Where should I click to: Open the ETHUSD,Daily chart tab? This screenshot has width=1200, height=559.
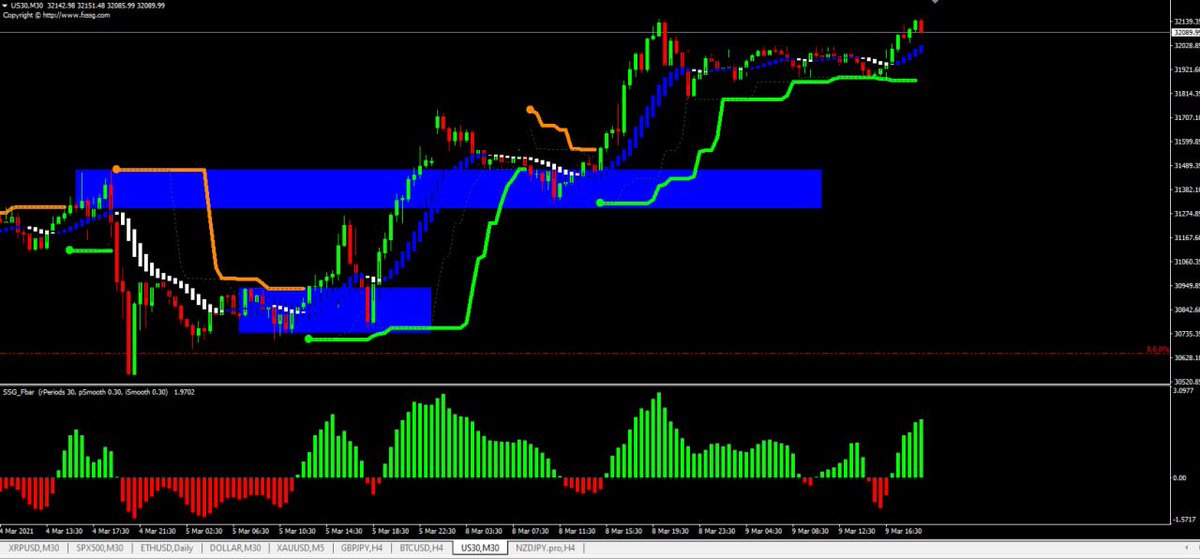(167, 548)
